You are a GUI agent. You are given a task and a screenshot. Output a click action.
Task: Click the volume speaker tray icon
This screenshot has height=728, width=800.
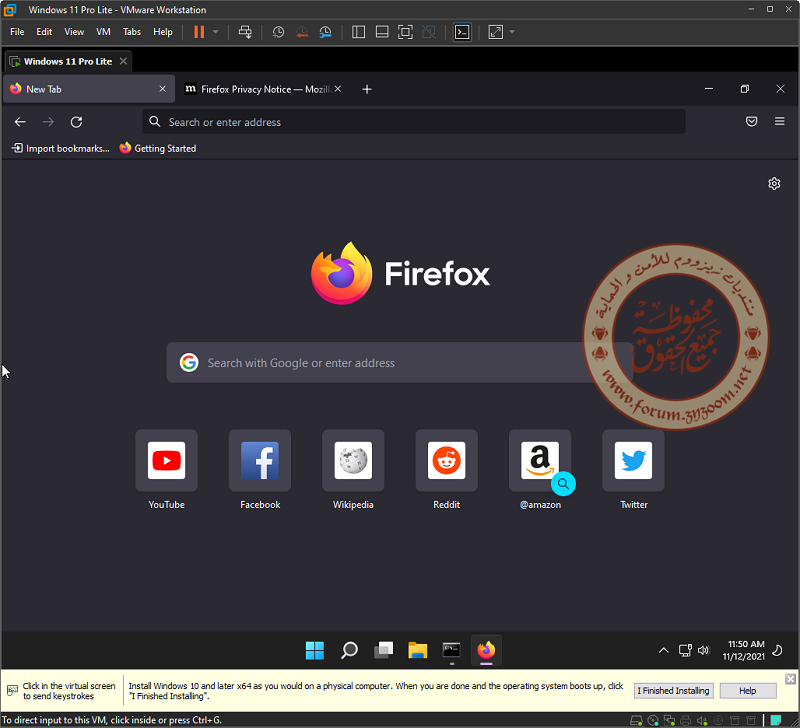coord(704,650)
